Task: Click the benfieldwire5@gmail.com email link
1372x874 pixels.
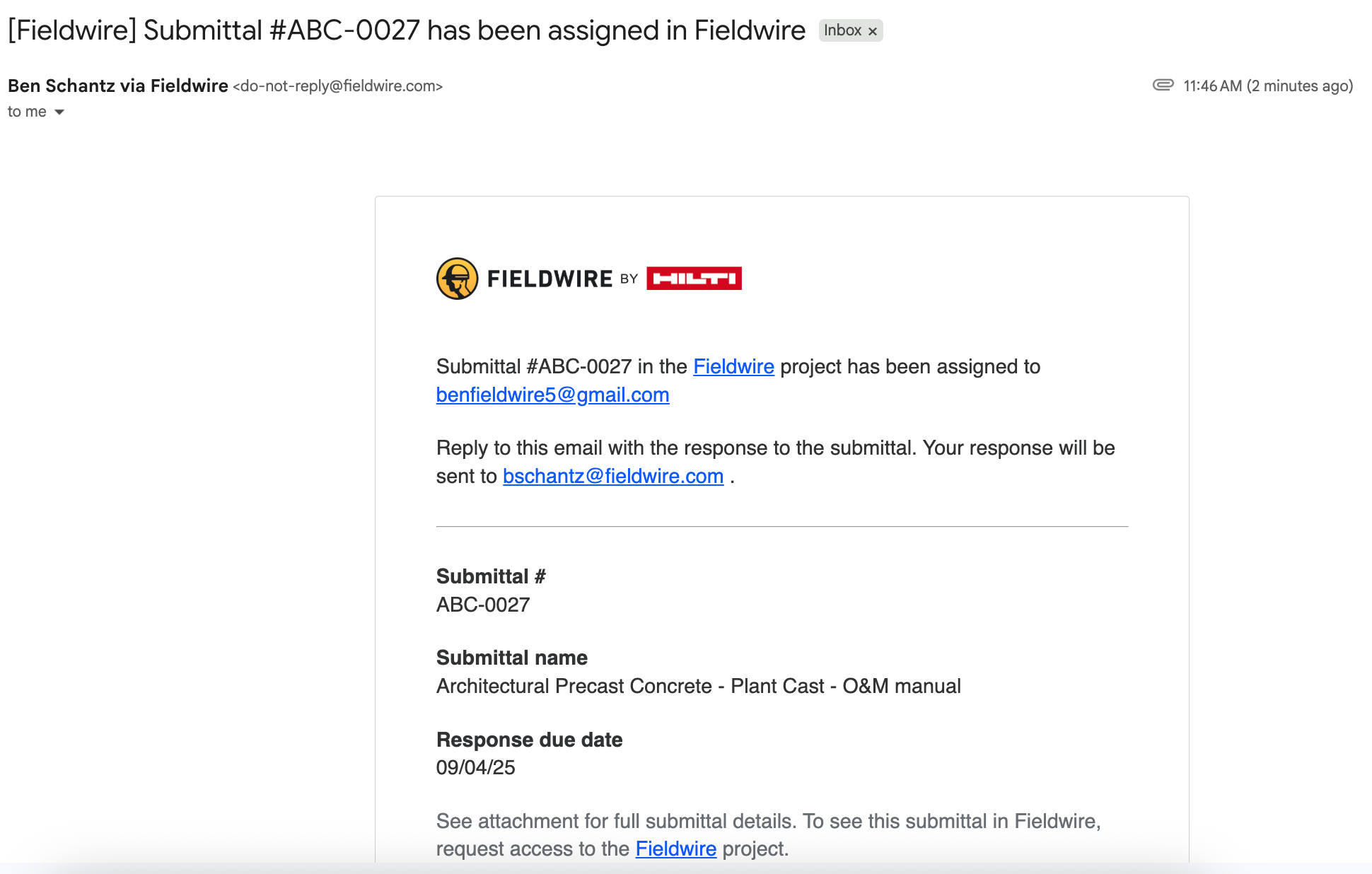Action: (552, 395)
